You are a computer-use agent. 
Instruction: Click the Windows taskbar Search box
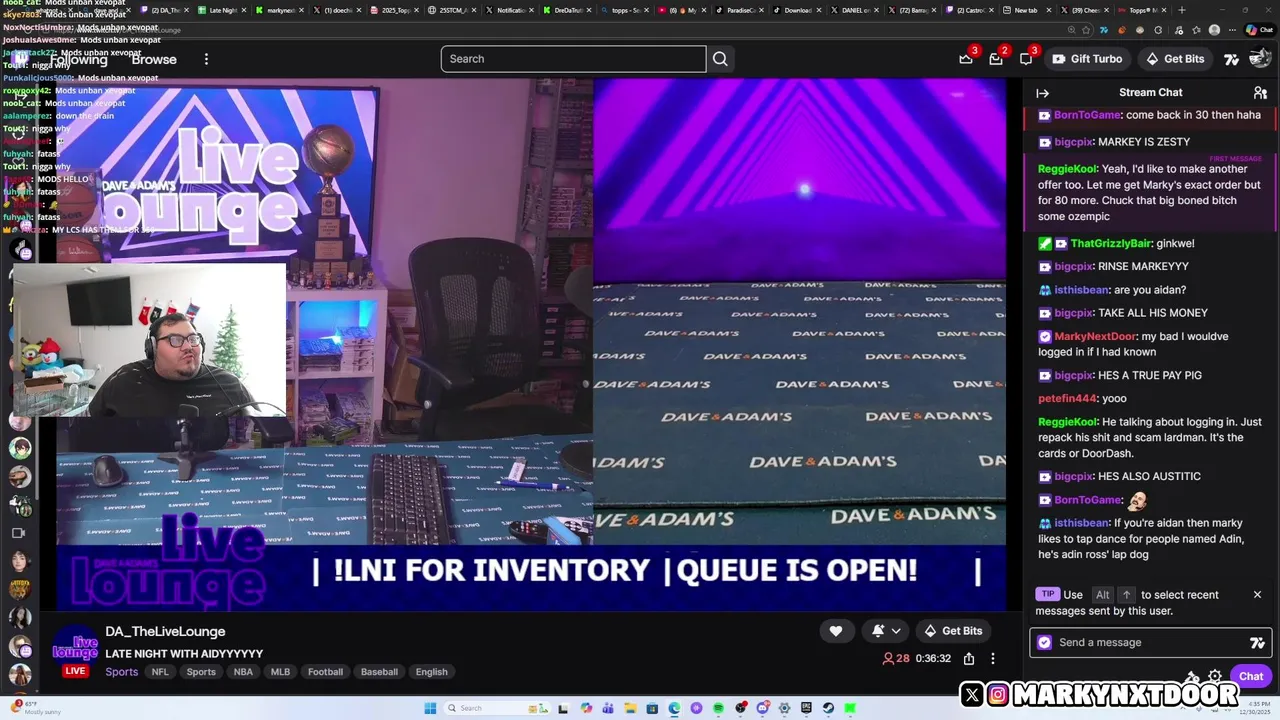[x=497, y=709]
